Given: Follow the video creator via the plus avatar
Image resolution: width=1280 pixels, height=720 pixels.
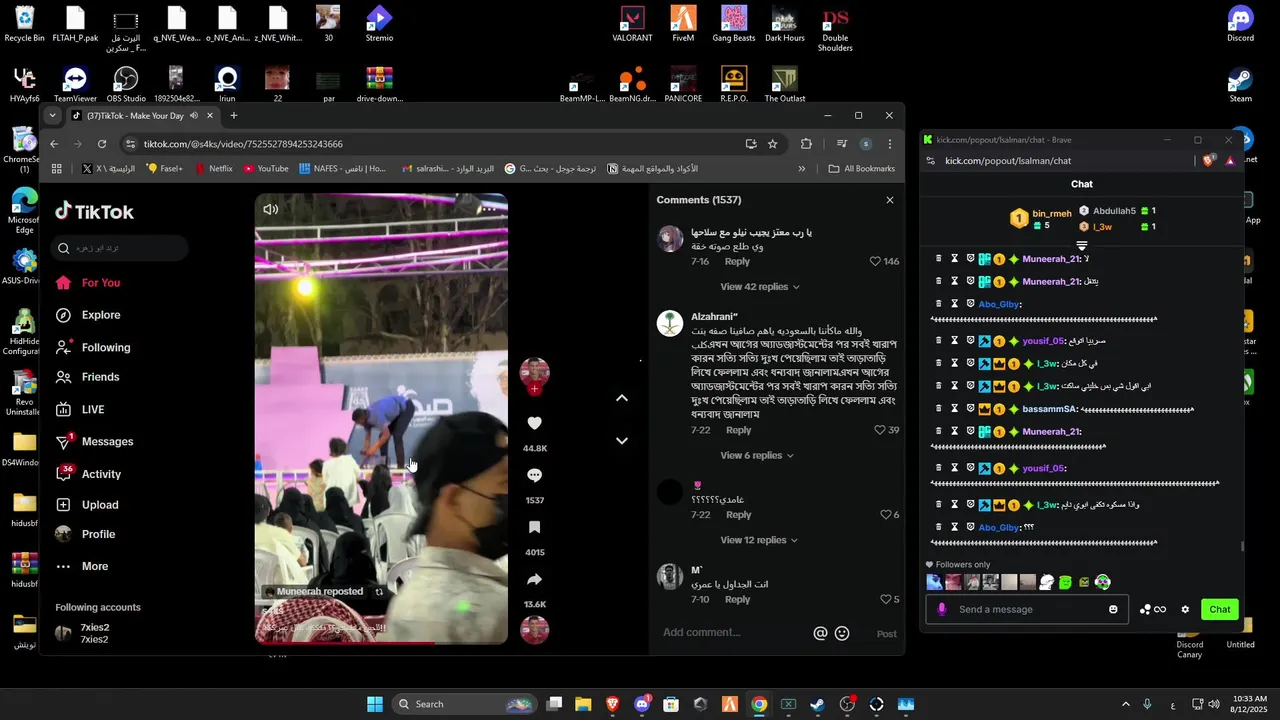Looking at the screenshot, I should pyautogui.click(x=534, y=389).
